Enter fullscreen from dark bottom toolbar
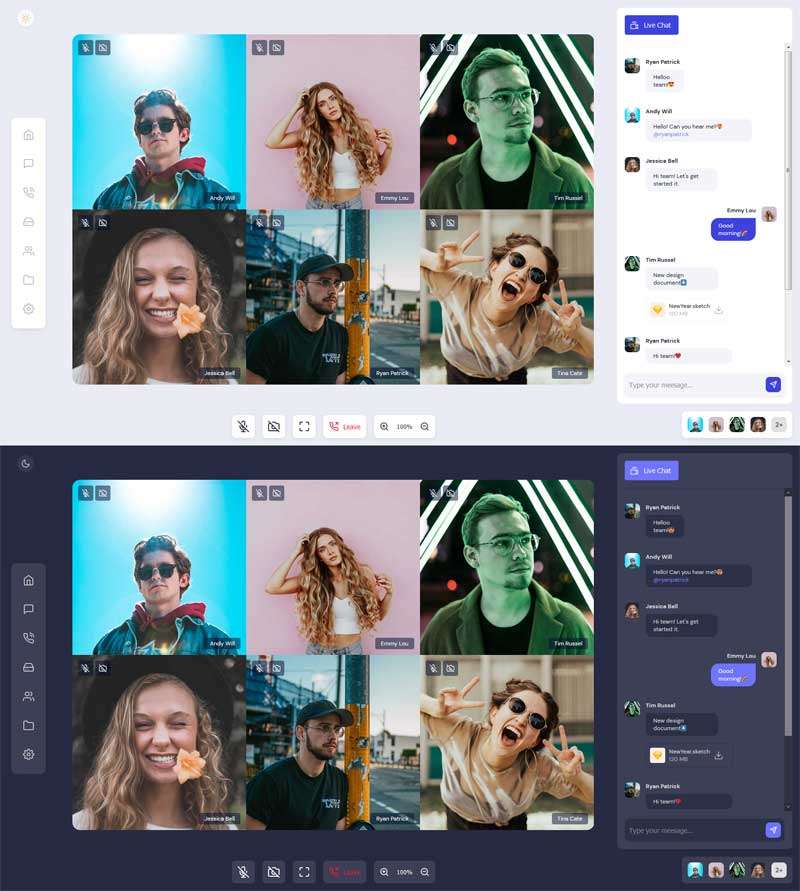800x891 pixels. pyautogui.click(x=304, y=872)
